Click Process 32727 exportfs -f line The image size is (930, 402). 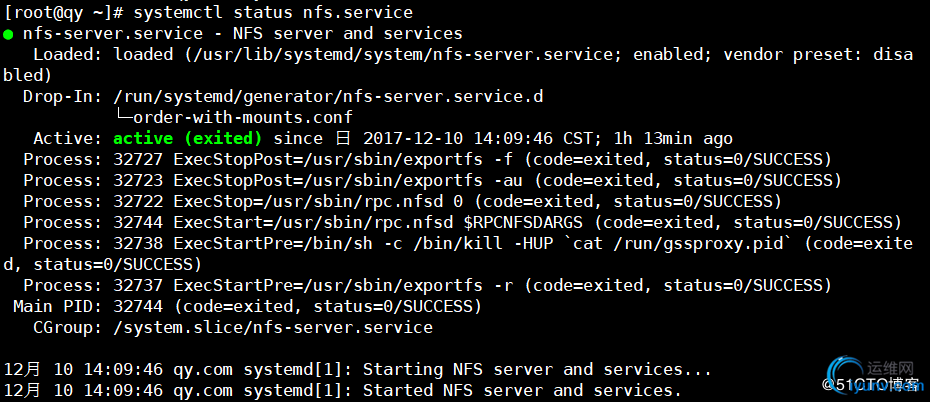(427, 159)
